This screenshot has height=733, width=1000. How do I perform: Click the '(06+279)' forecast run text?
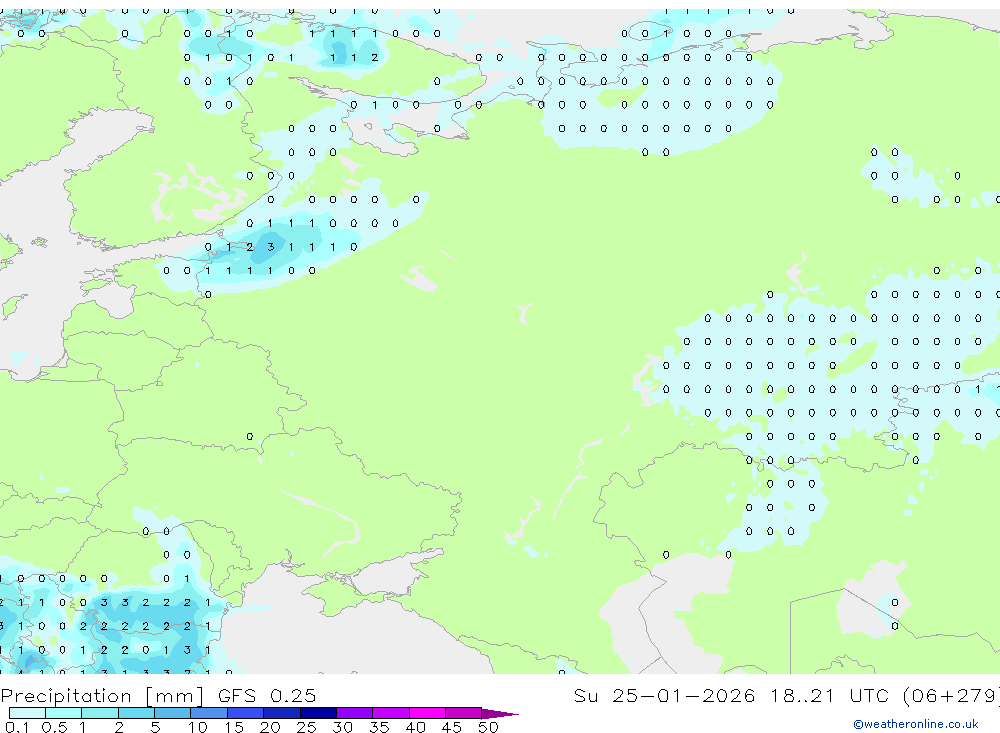coord(951,696)
